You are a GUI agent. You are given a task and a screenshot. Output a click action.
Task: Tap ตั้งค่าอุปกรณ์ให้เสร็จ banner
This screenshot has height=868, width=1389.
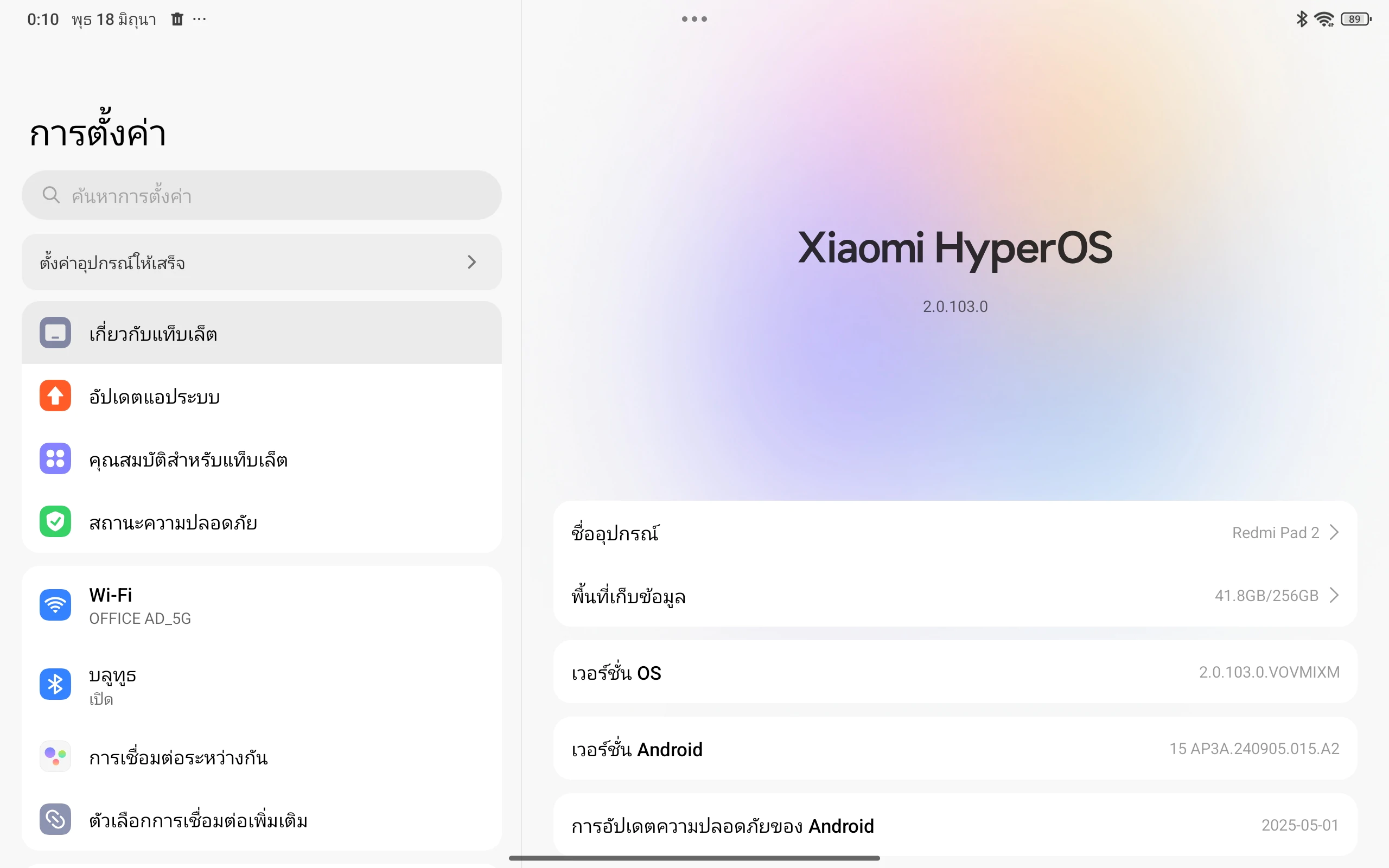(x=262, y=263)
